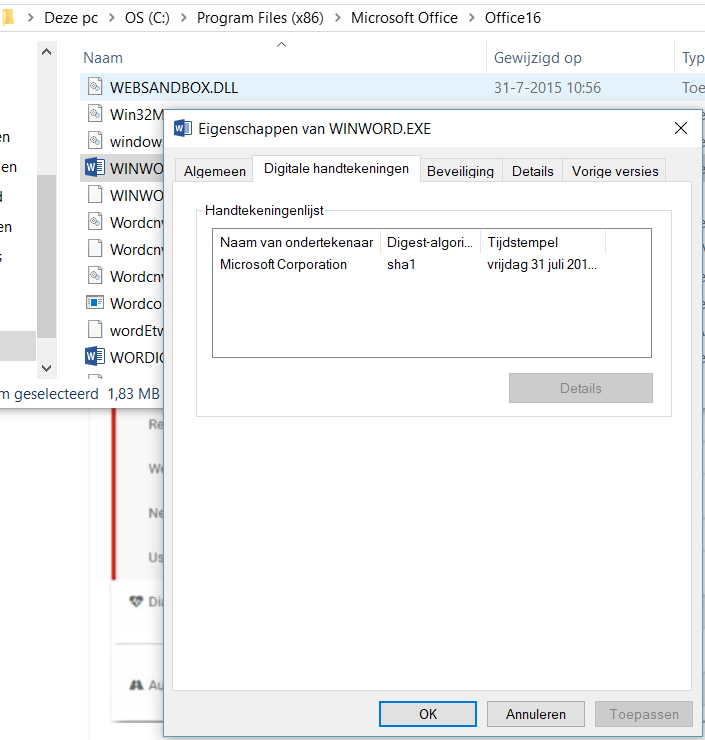Click the WORDIC Word icon in file list
The width and height of the screenshot is (705, 740).
[x=95, y=357]
